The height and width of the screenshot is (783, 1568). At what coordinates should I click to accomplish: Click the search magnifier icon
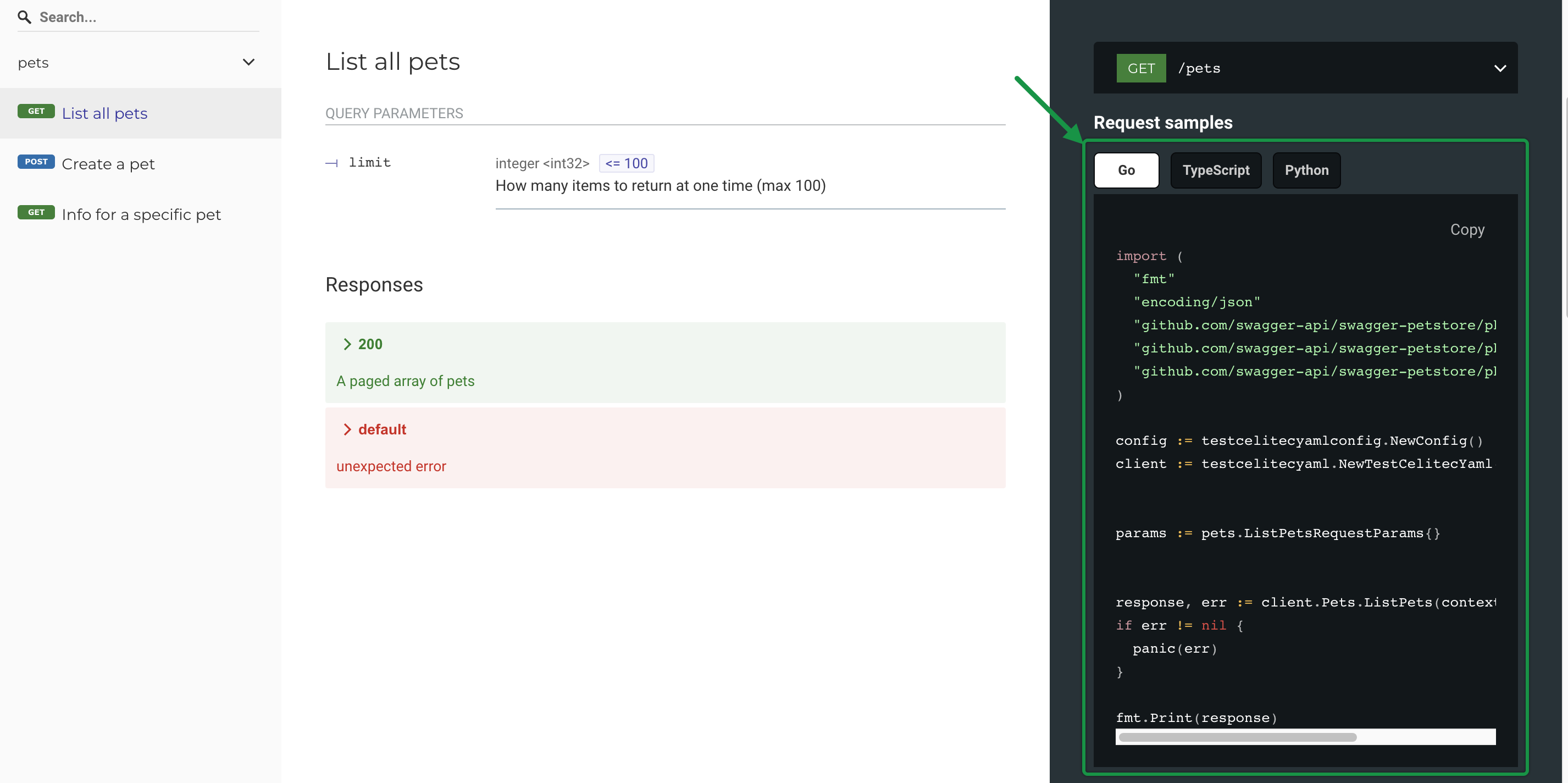(x=24, y=17)
